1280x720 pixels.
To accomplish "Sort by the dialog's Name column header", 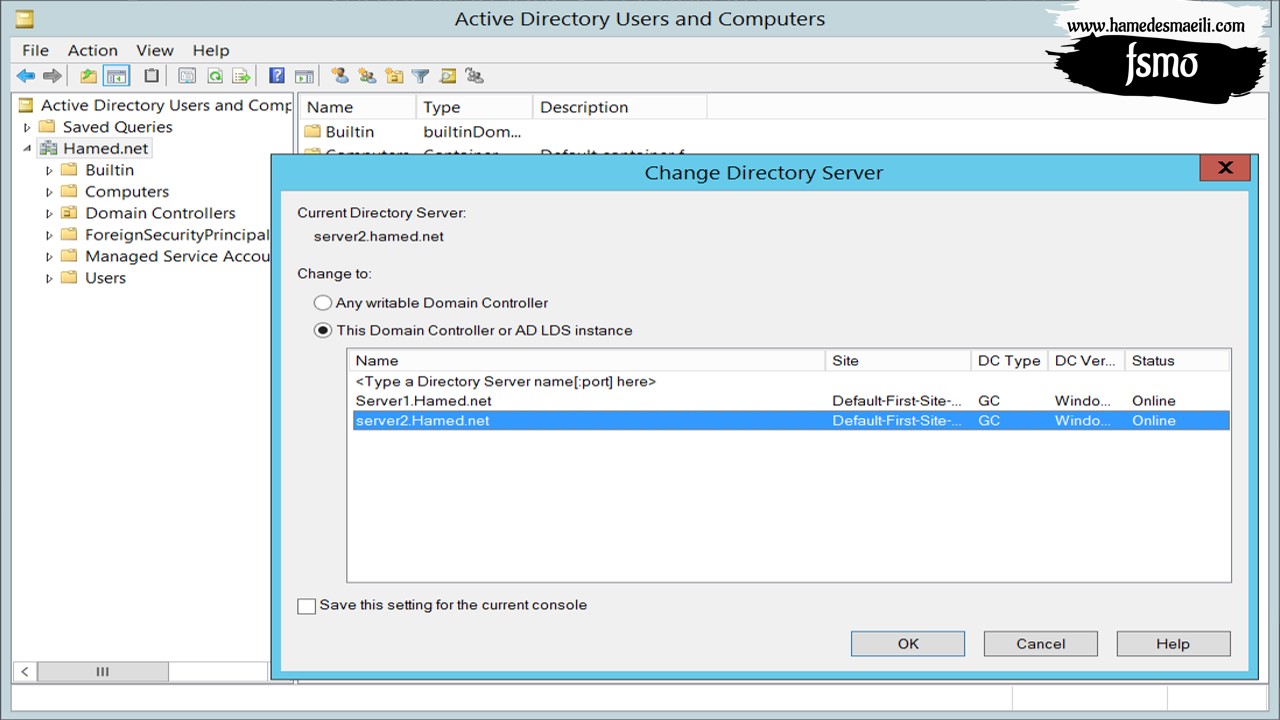I will coord(587,361).
